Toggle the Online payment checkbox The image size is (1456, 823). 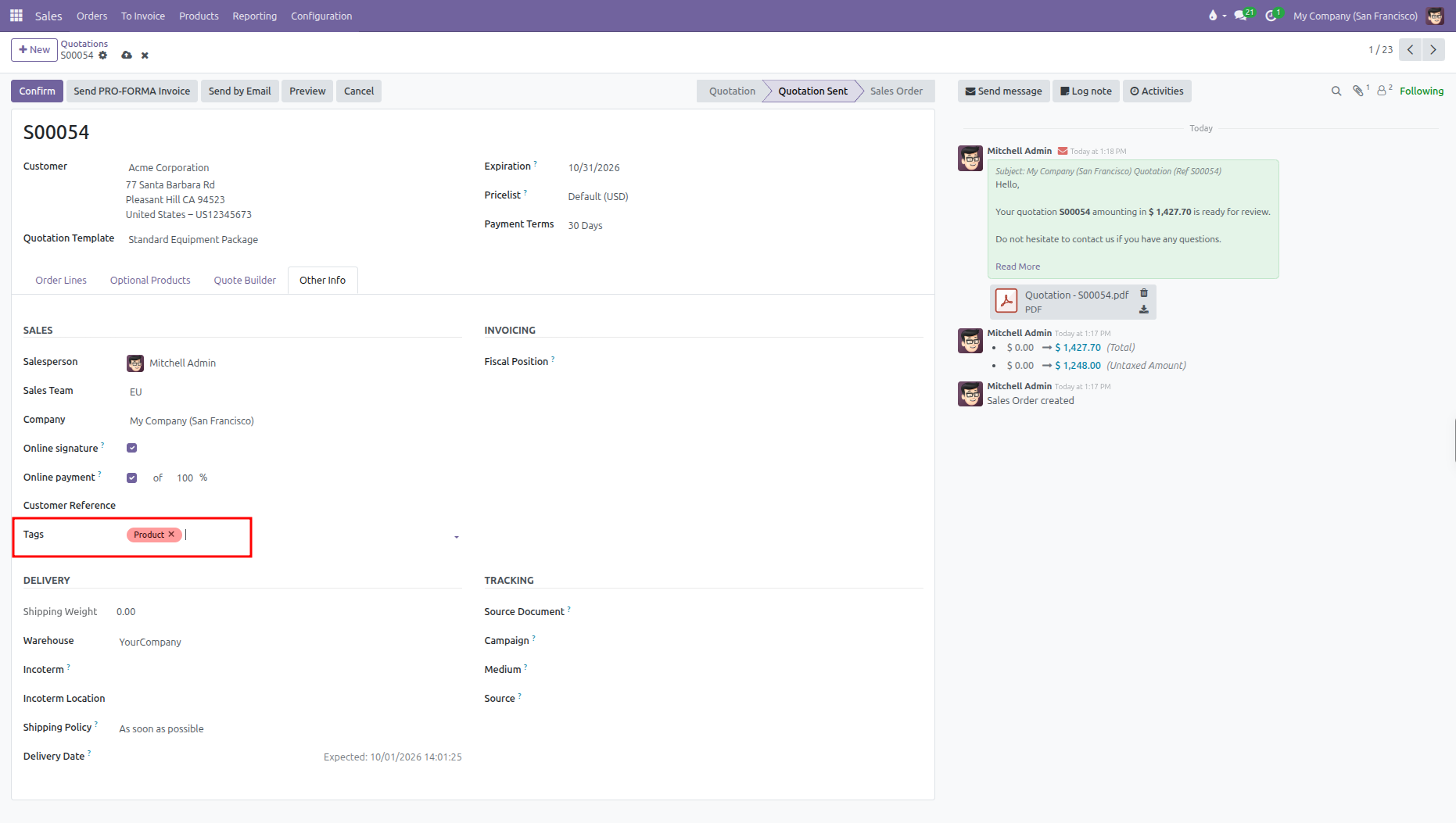point(132,478)
